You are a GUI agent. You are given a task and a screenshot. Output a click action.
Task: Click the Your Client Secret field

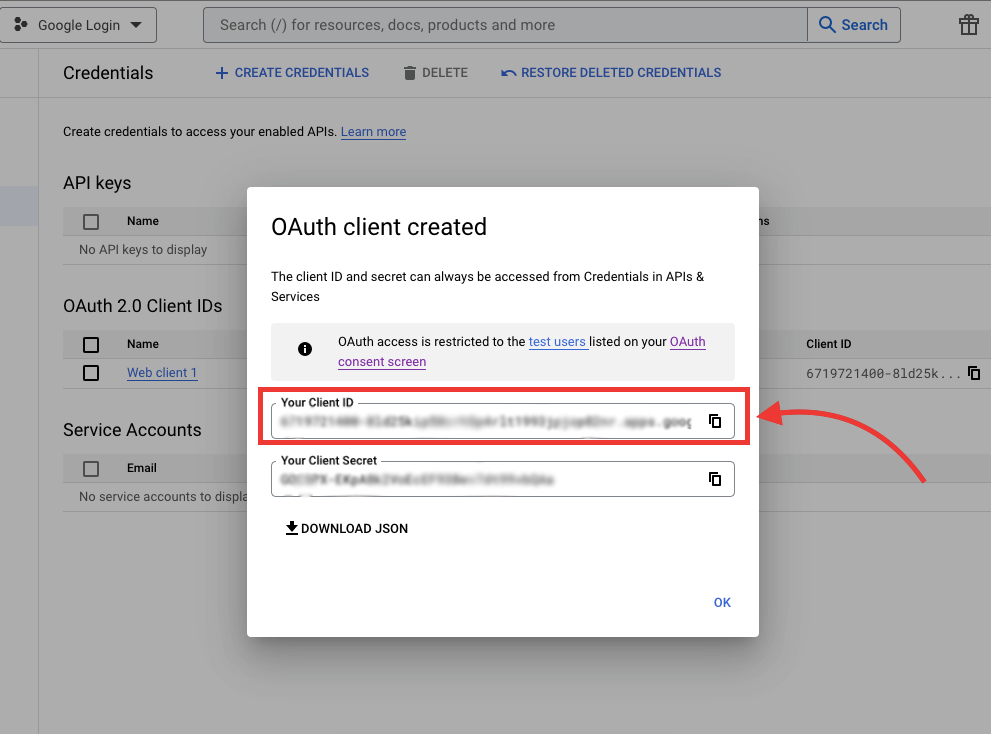pyautogui.click(x=502, y=479)
